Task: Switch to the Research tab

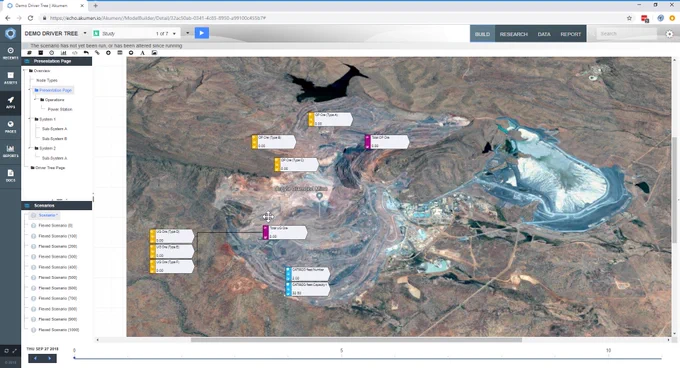Action: coord(513,34)
